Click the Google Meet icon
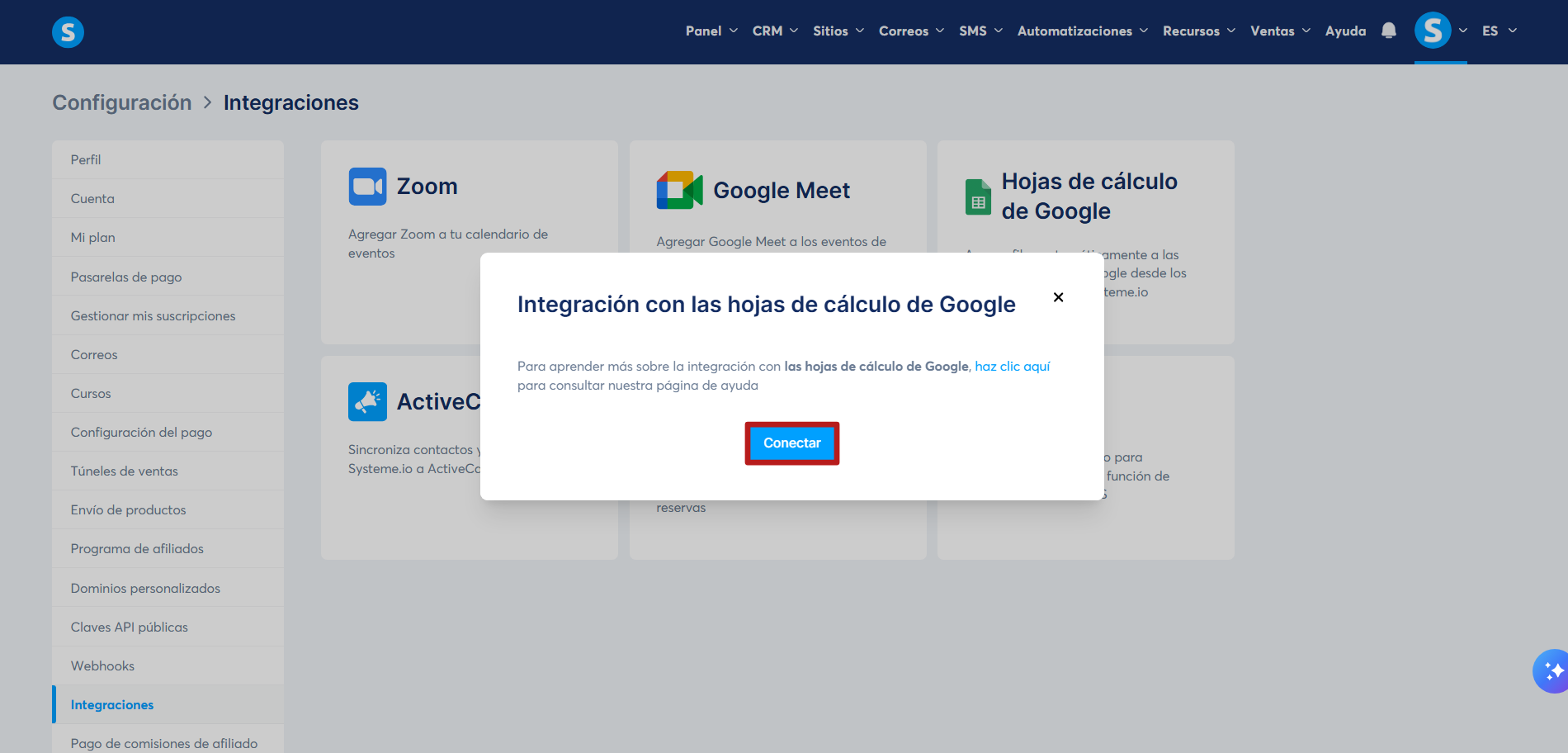 click(679, 190)
